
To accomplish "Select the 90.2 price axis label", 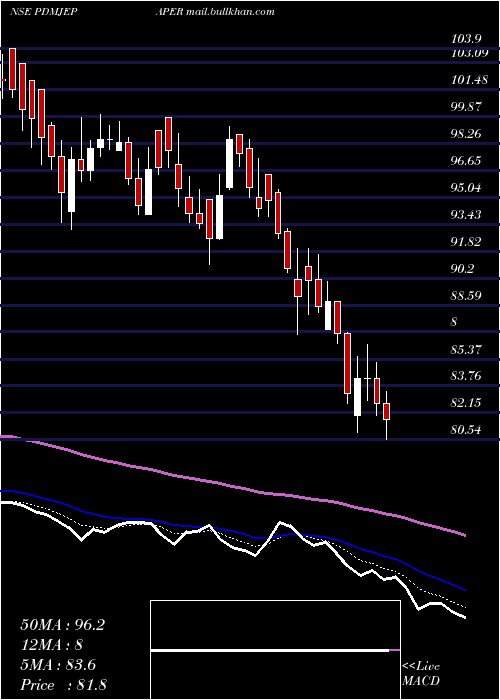I will [x=464, y=269].
